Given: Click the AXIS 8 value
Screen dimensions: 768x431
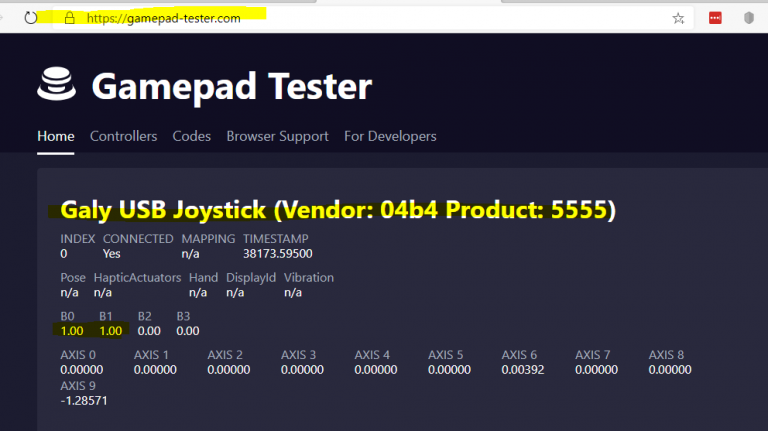Looking at the screenshot, I should pos(670,370).
